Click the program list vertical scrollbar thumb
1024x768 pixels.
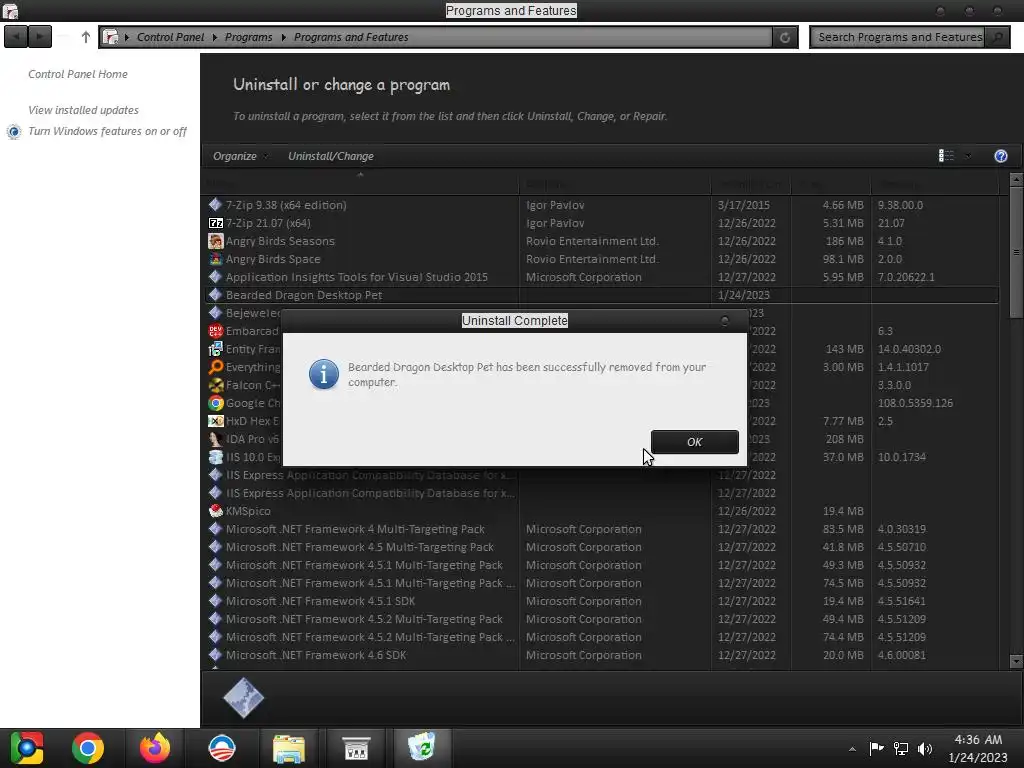(1016, 251)
